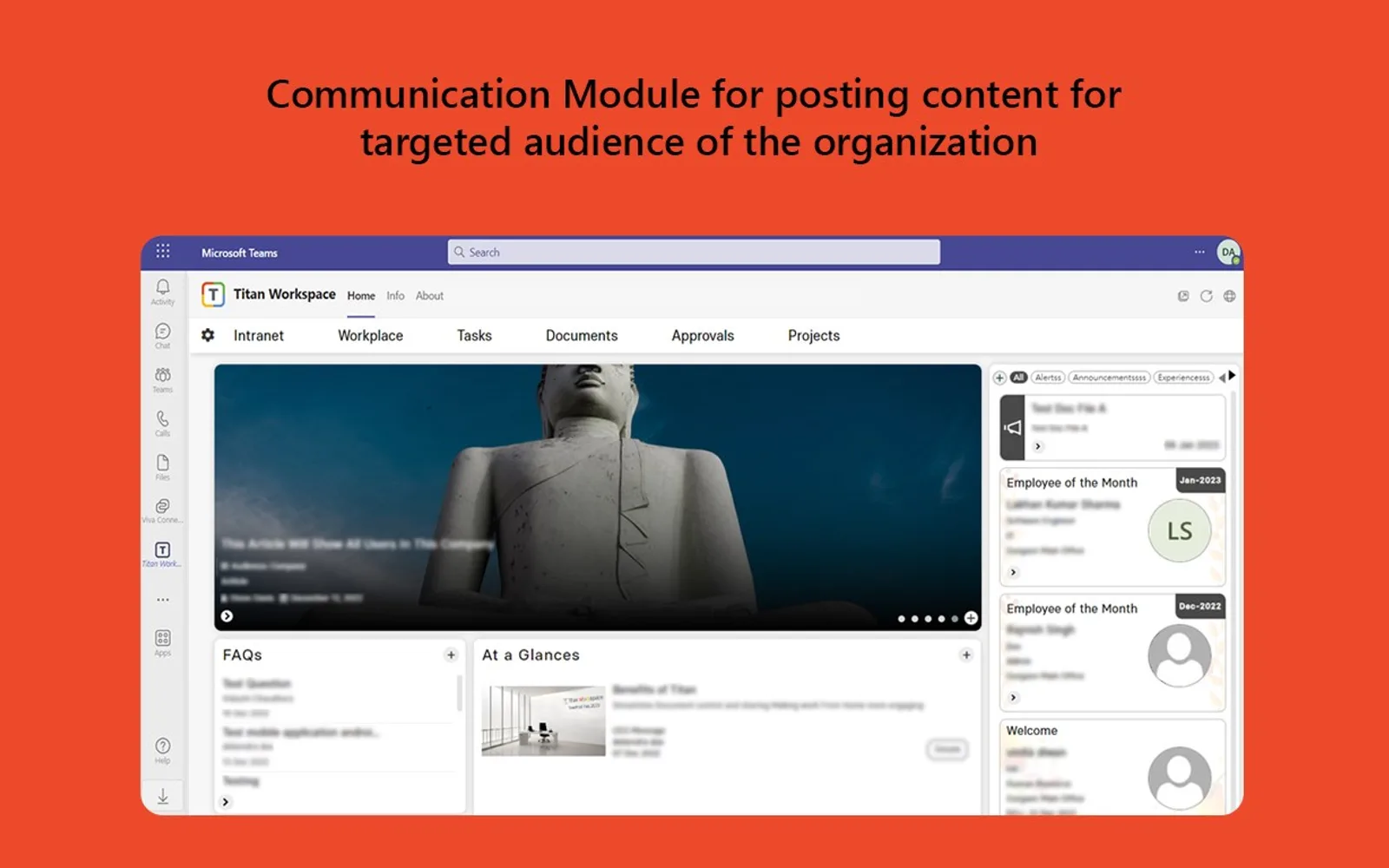Open the Intranet menu

[x=259, y=336]
